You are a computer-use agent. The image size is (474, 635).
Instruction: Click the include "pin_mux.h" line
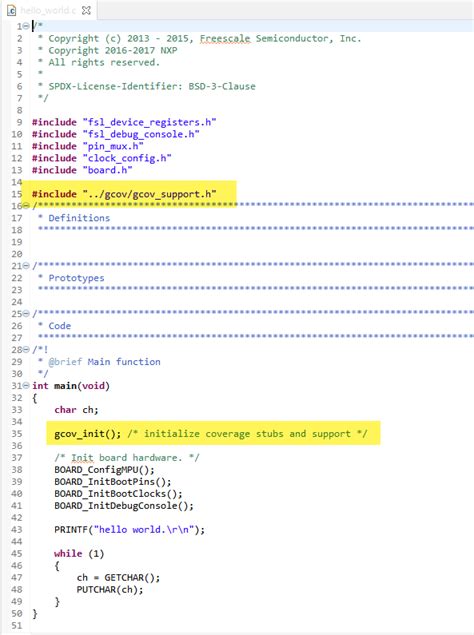pos(88,146)
